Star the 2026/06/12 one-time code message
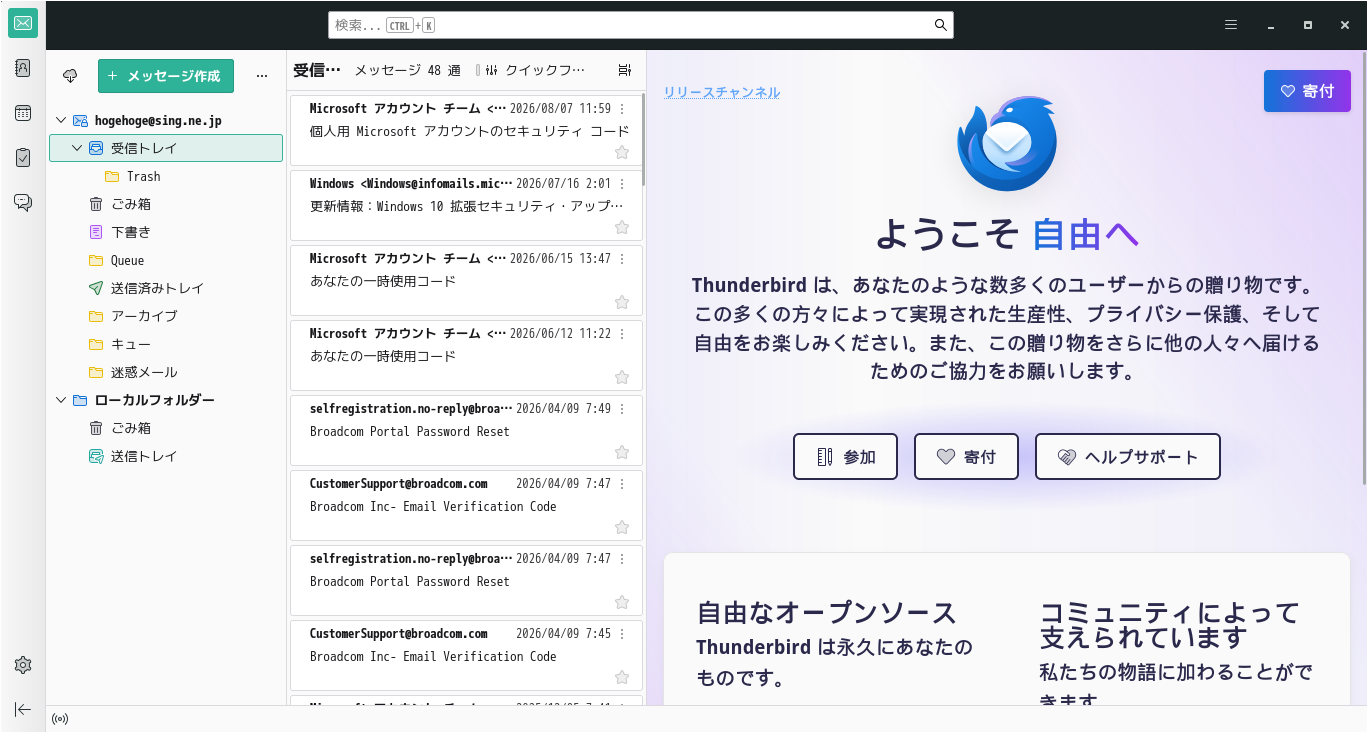Screen dimensions: 1368x733 pos(622,377)
